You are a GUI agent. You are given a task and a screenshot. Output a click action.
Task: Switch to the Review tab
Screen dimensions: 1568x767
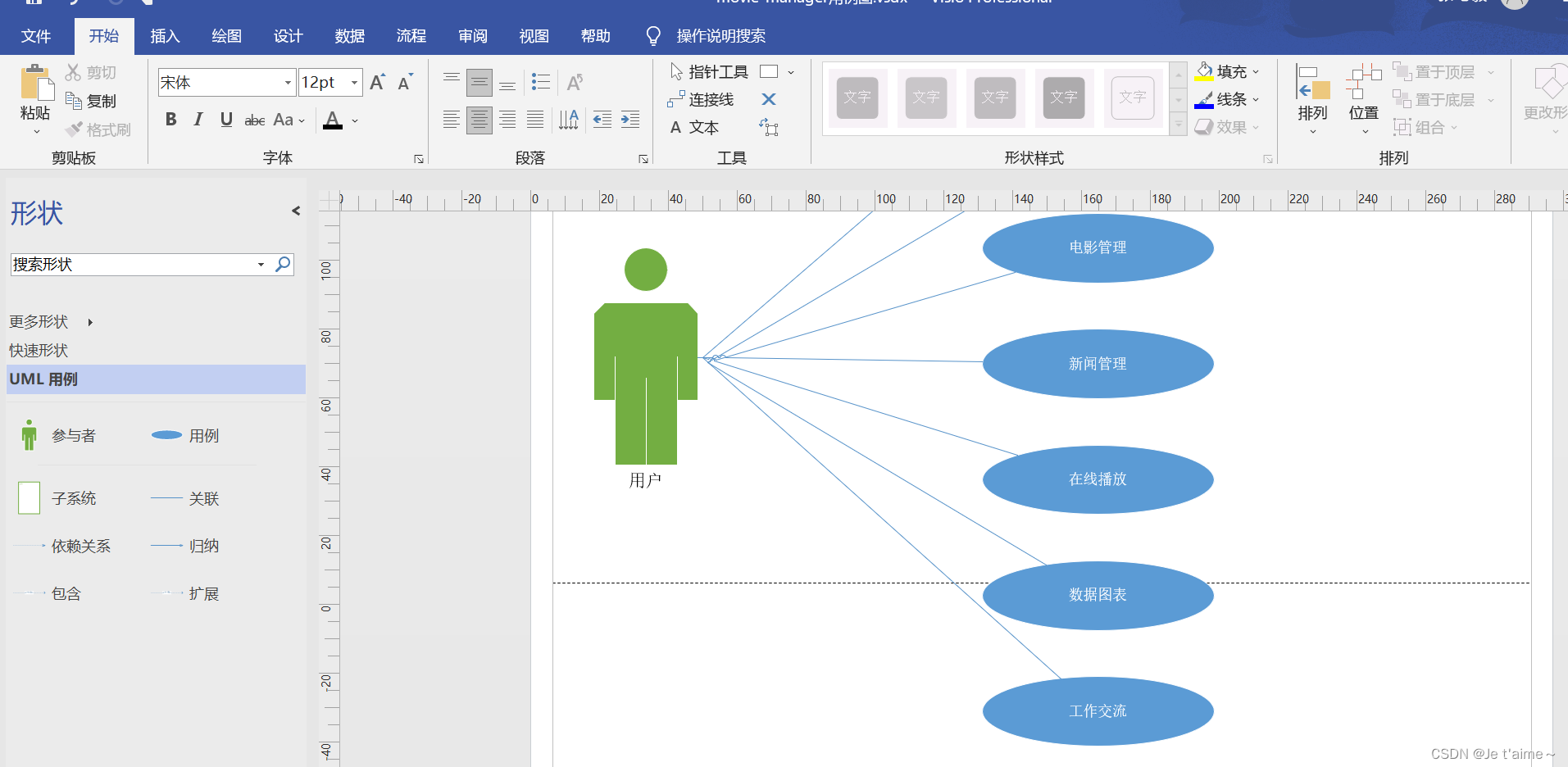tap(472, 36)
